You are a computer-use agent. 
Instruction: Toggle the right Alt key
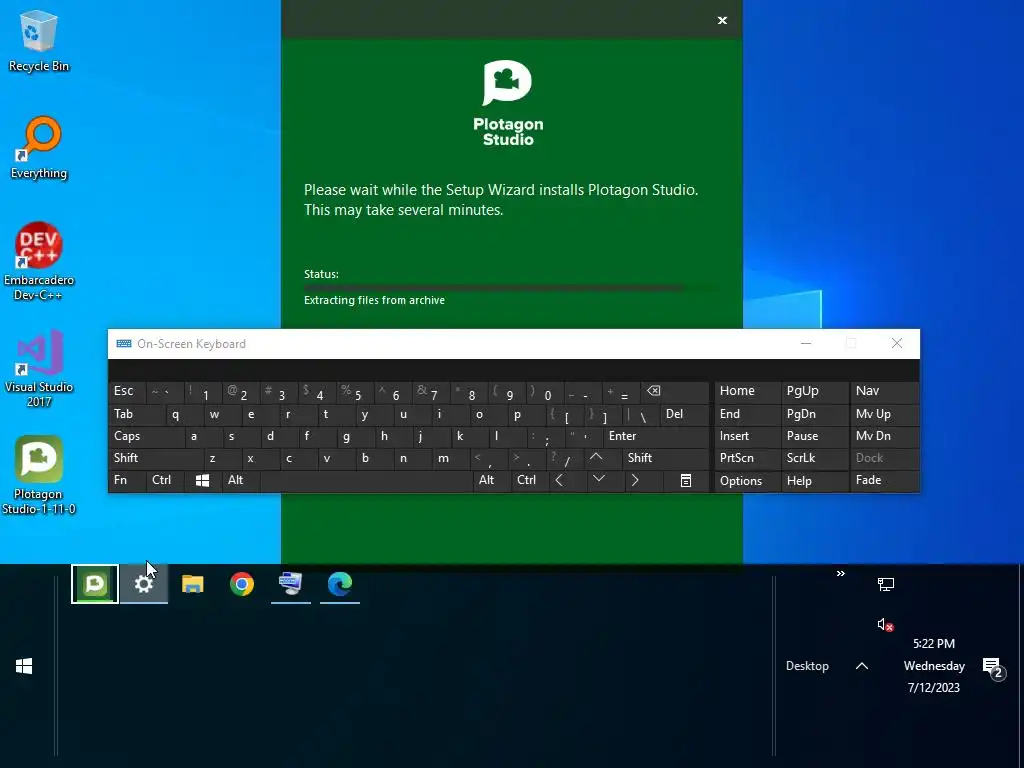click(x=490, y=481)
